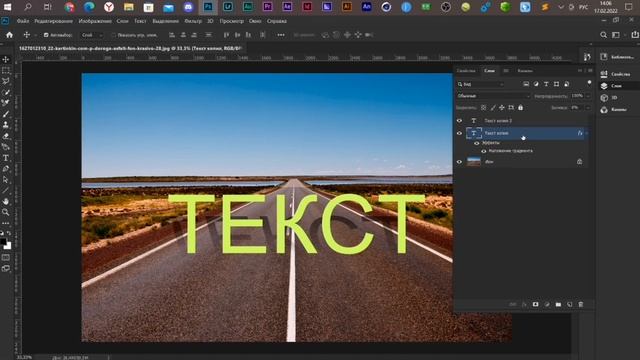
Task: Click the foreground color swatch
Action: (3, 242)
